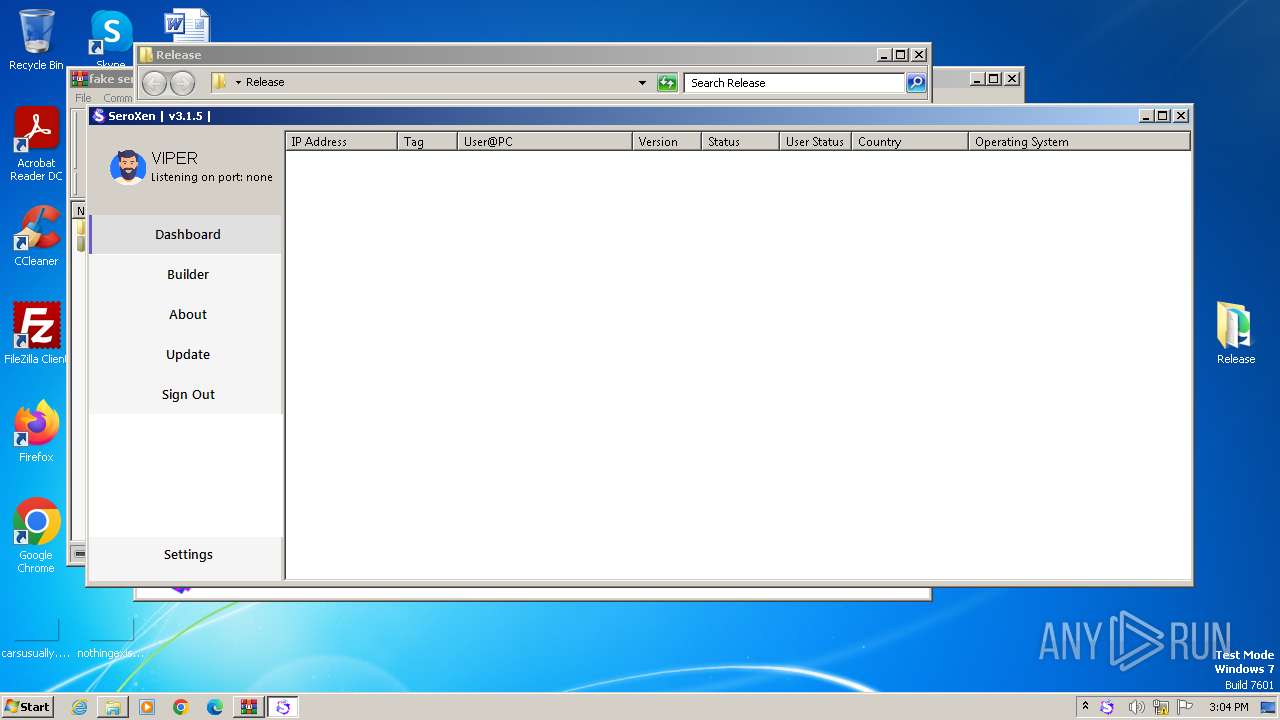Select the Update menu entry
Screen dimensions: 1280x720
187,354
